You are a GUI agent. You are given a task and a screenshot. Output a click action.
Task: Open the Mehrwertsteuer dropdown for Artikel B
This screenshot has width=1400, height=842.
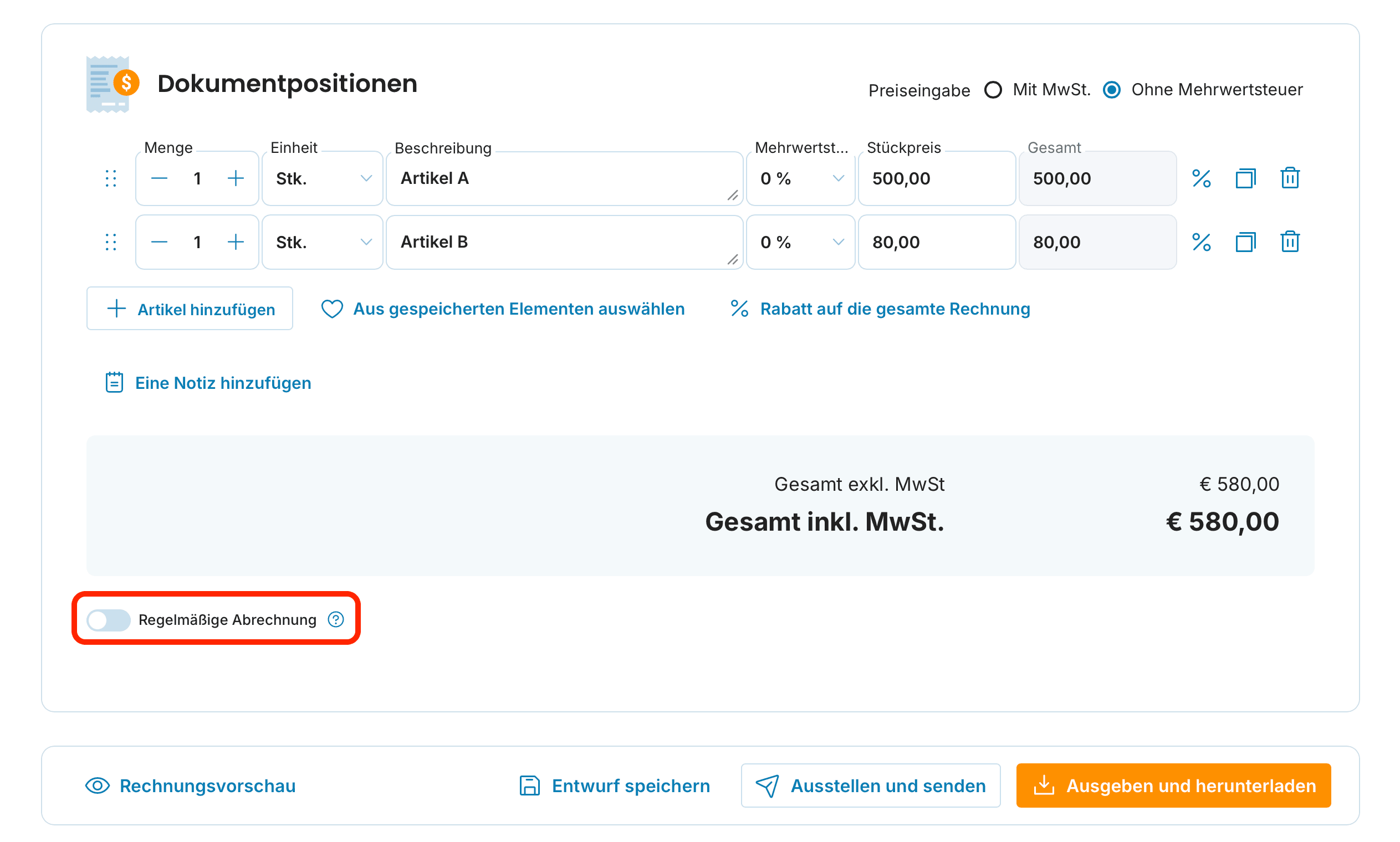pyautogui.click(x=800, y=242)
